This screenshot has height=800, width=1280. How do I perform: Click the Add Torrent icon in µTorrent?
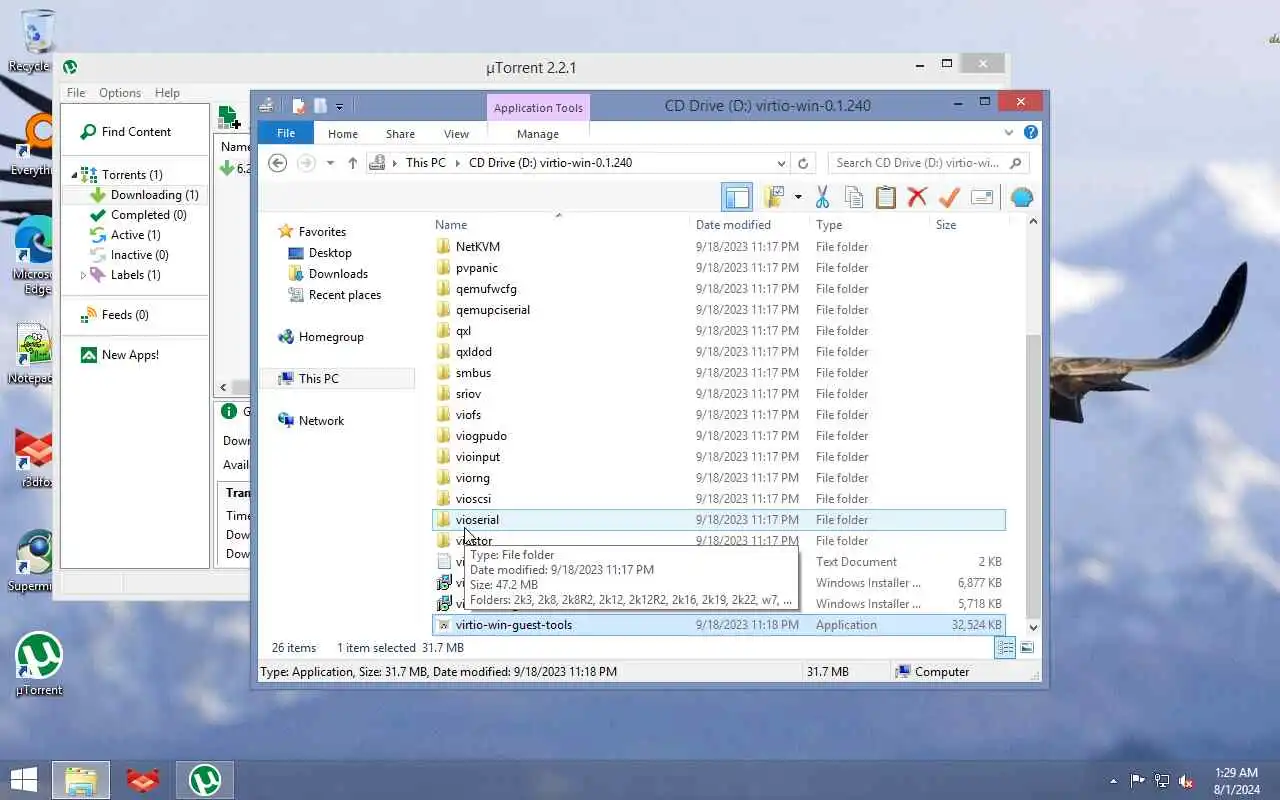[x=229, y=117]
